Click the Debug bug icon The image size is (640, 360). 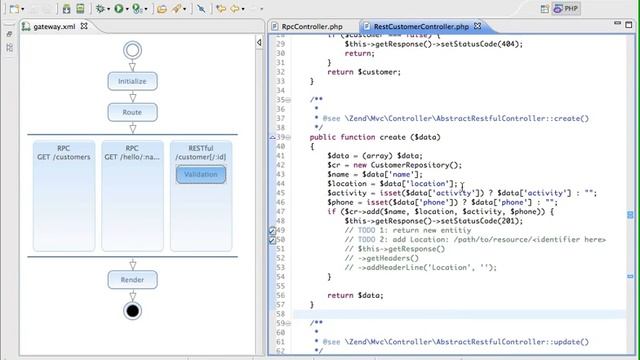click(100, 9)
